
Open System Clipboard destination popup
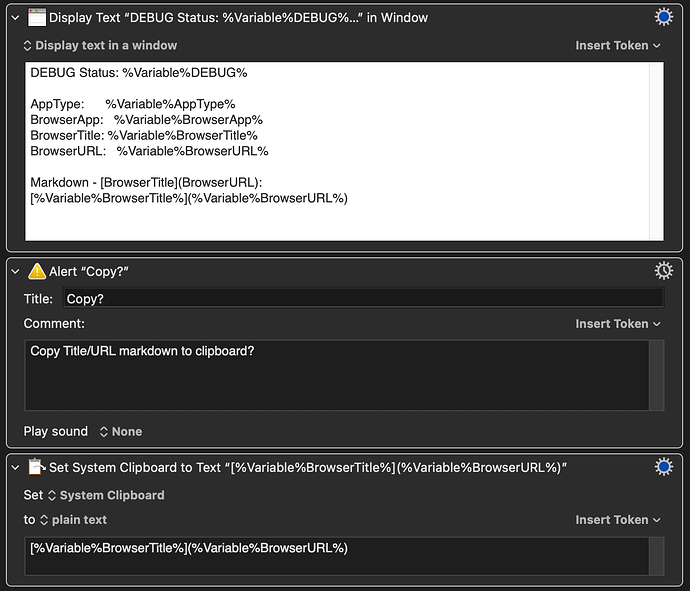point(106,495)
